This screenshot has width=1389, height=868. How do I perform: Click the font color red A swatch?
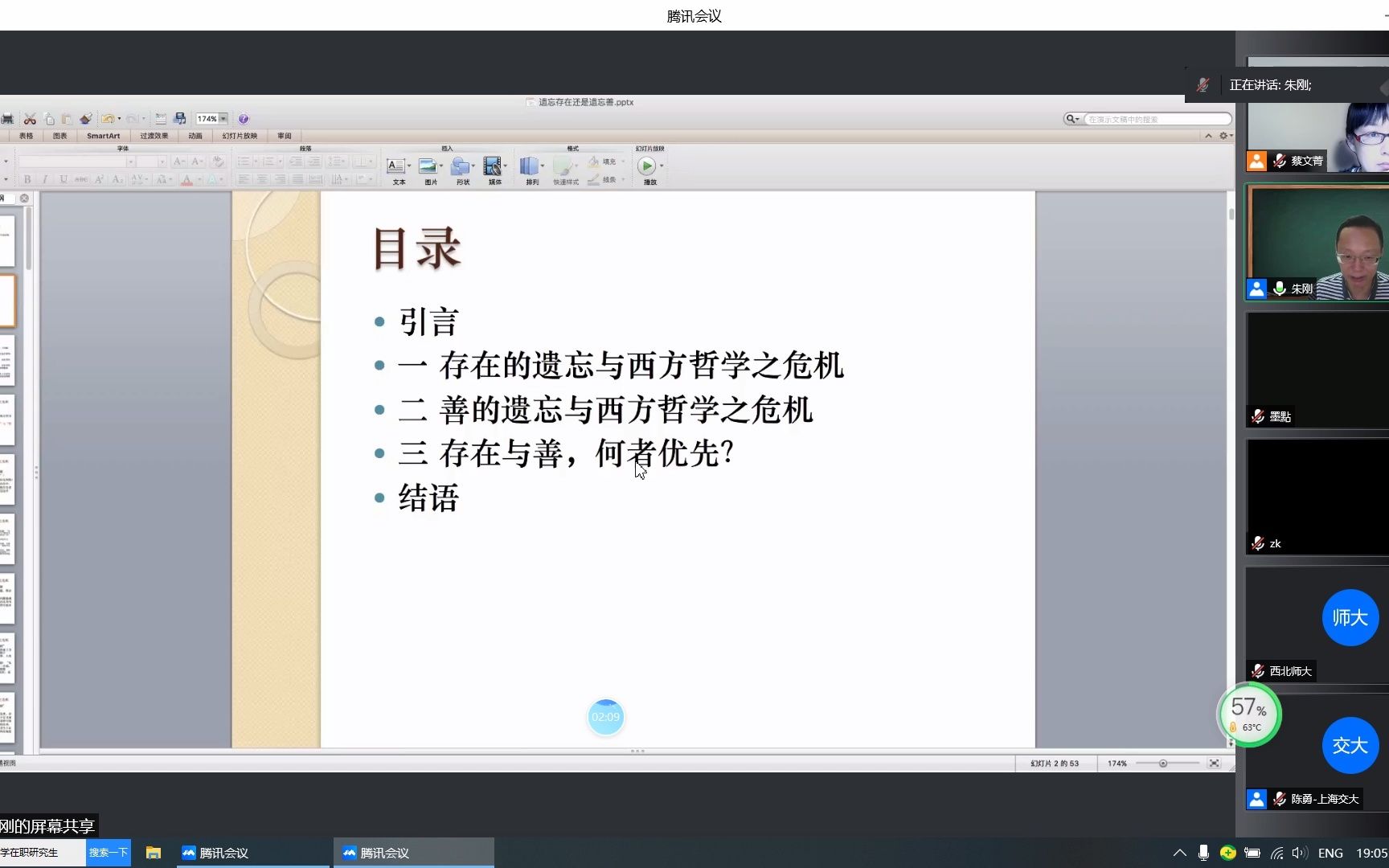[x=186, y=179]
